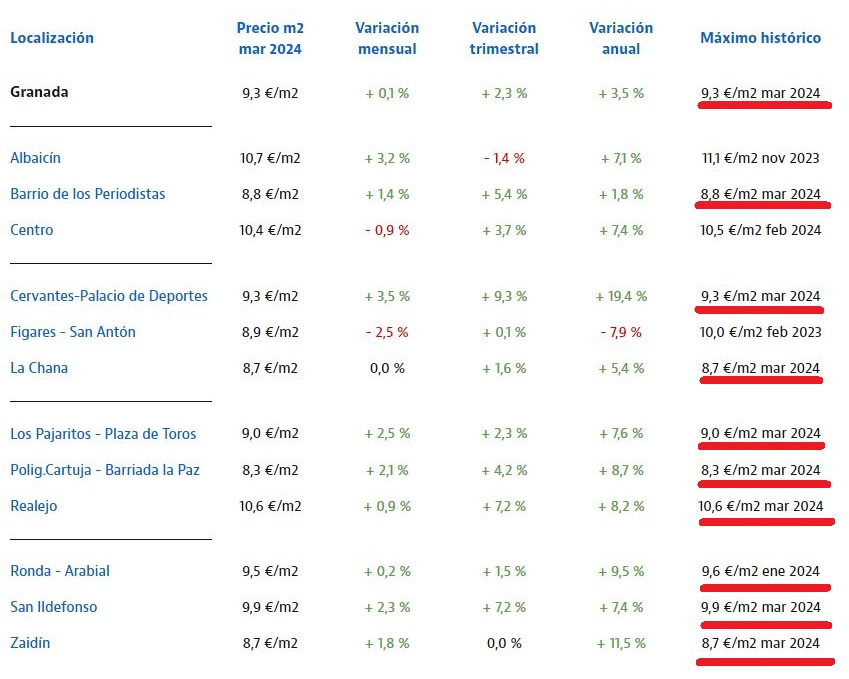The width and height of the screenshot is (849, 679).
Task: Open the Centro neighborhood link
Action: (x=32, y=230)
